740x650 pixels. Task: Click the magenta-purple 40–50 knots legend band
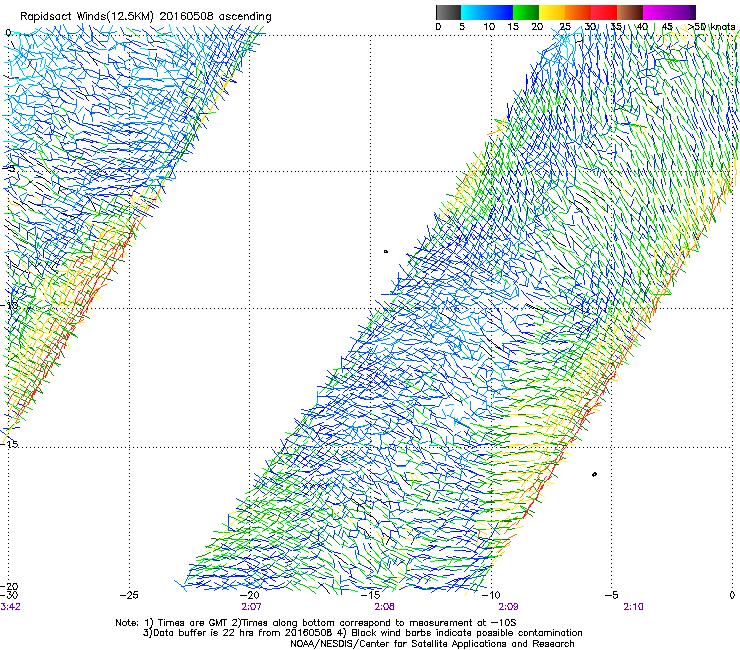pyautogui.click(x=669, y=12)
